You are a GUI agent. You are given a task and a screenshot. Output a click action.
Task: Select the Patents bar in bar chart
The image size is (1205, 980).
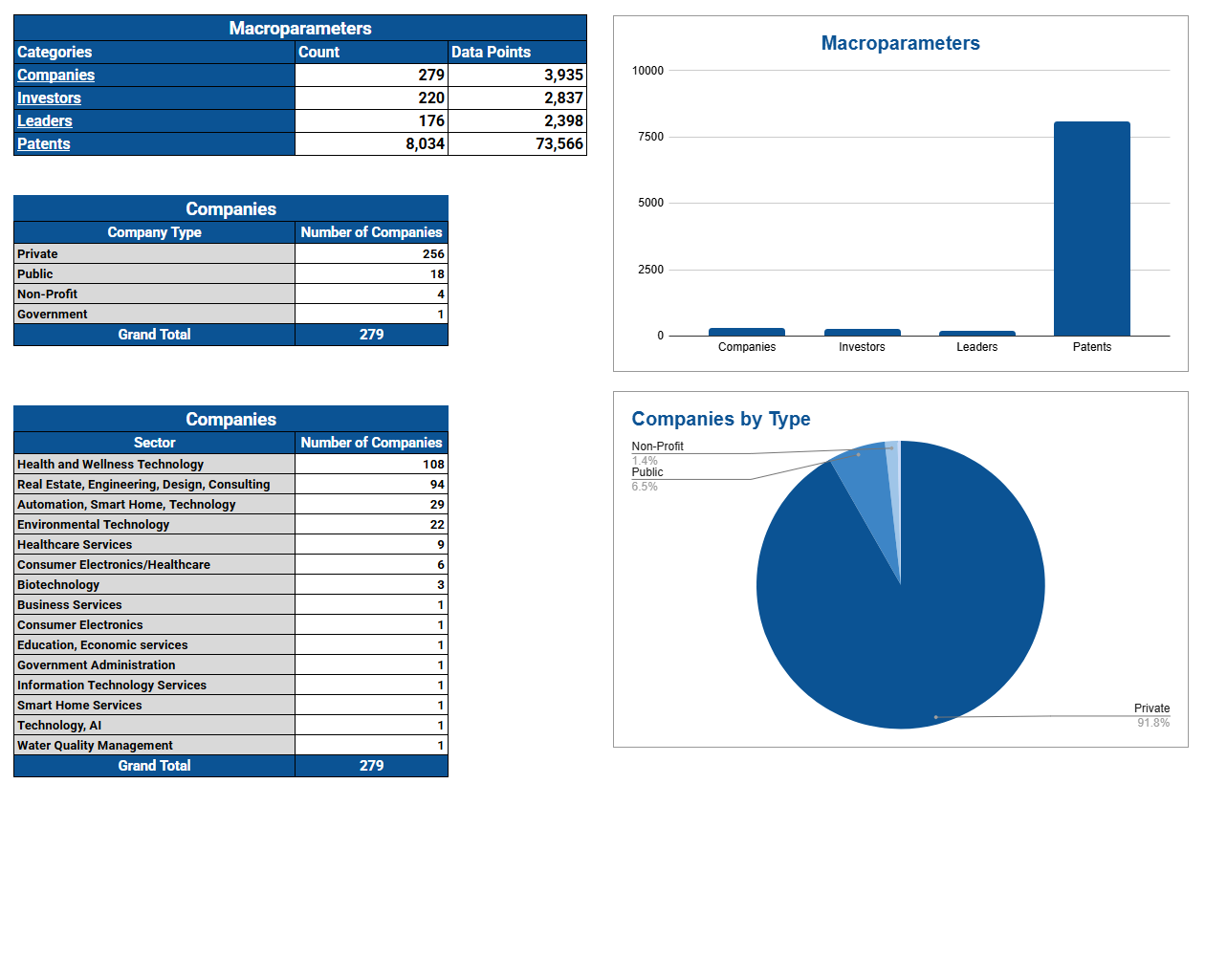coord(1091,229)
